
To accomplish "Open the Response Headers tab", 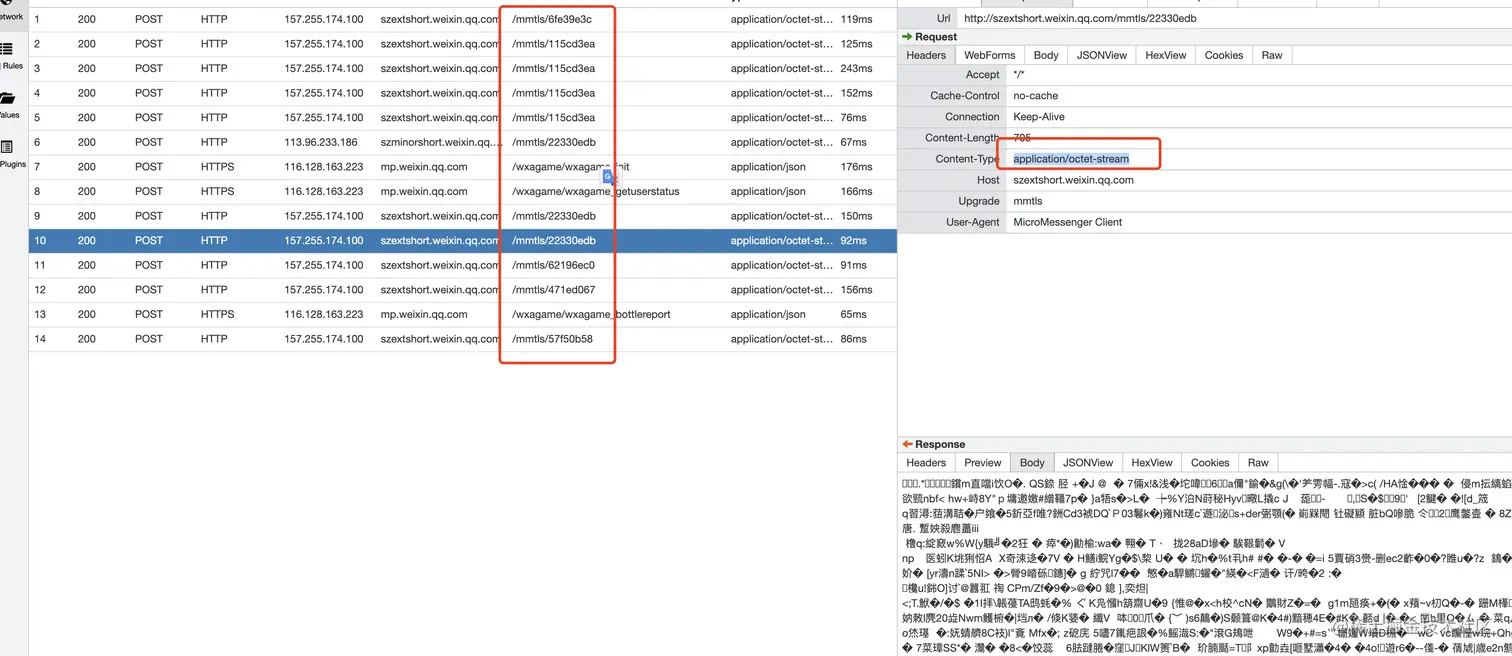I will click(x=926, y=462).
